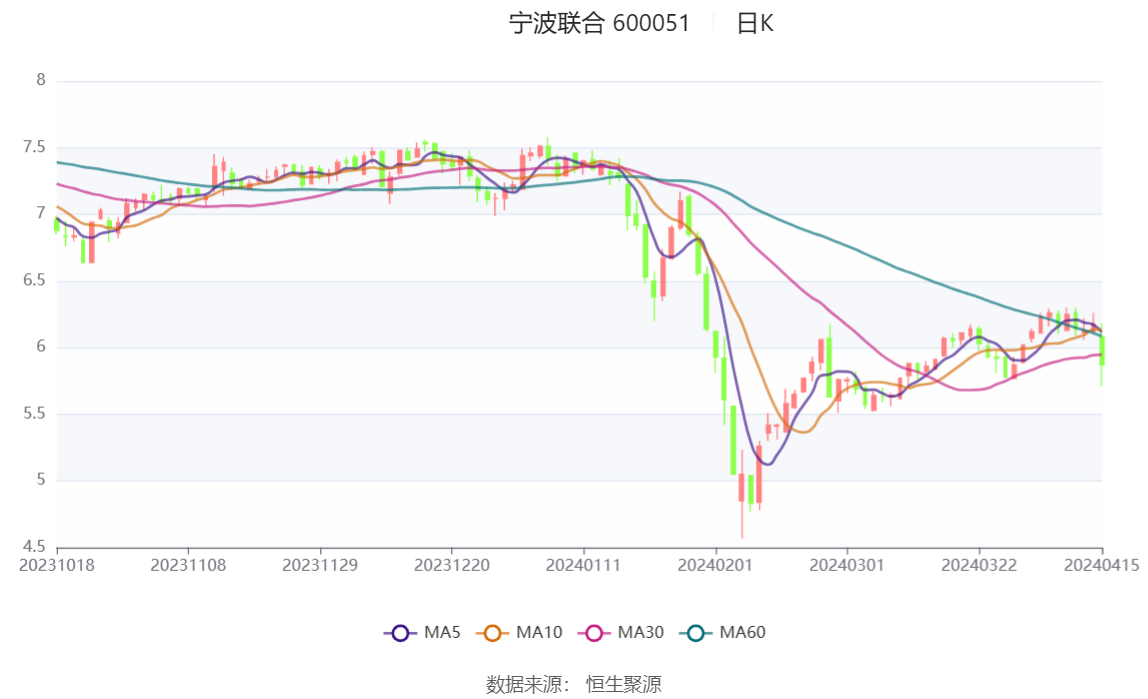
Task: Click the y-axis value 5
Action: coord(41,479)
